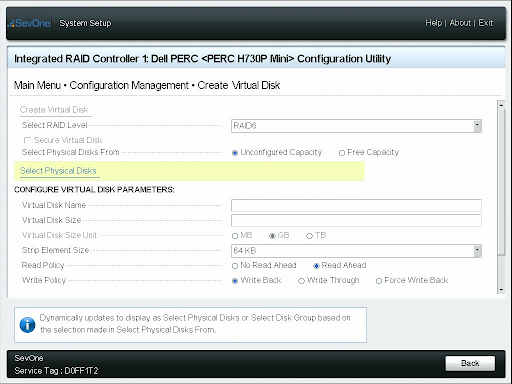Screen dimensions: 512x384
Task: Click the scrollbar up arrow
Action: (501, 105)
